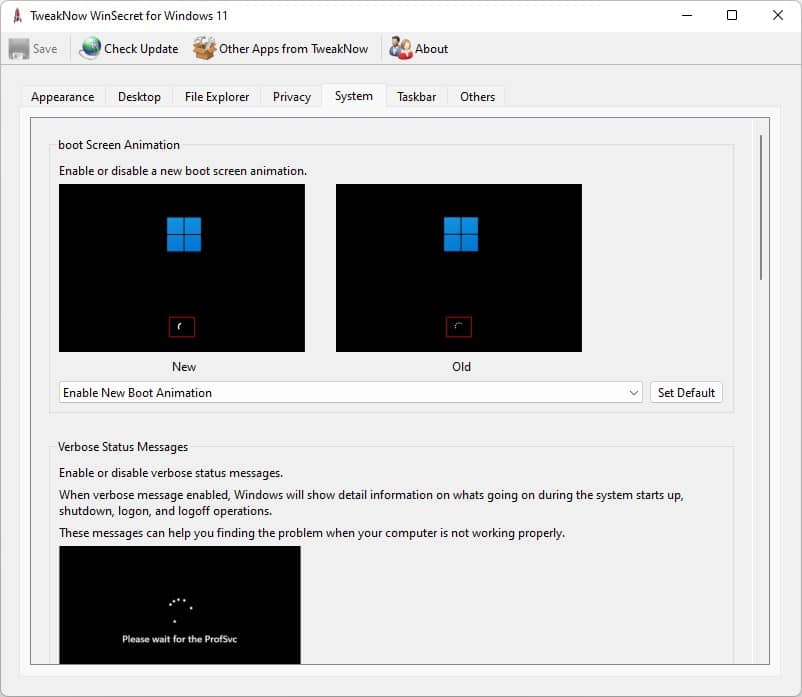This screenshot has height=697, width=802.
Task: Switch to the Desktop tab
Action: 139,97
